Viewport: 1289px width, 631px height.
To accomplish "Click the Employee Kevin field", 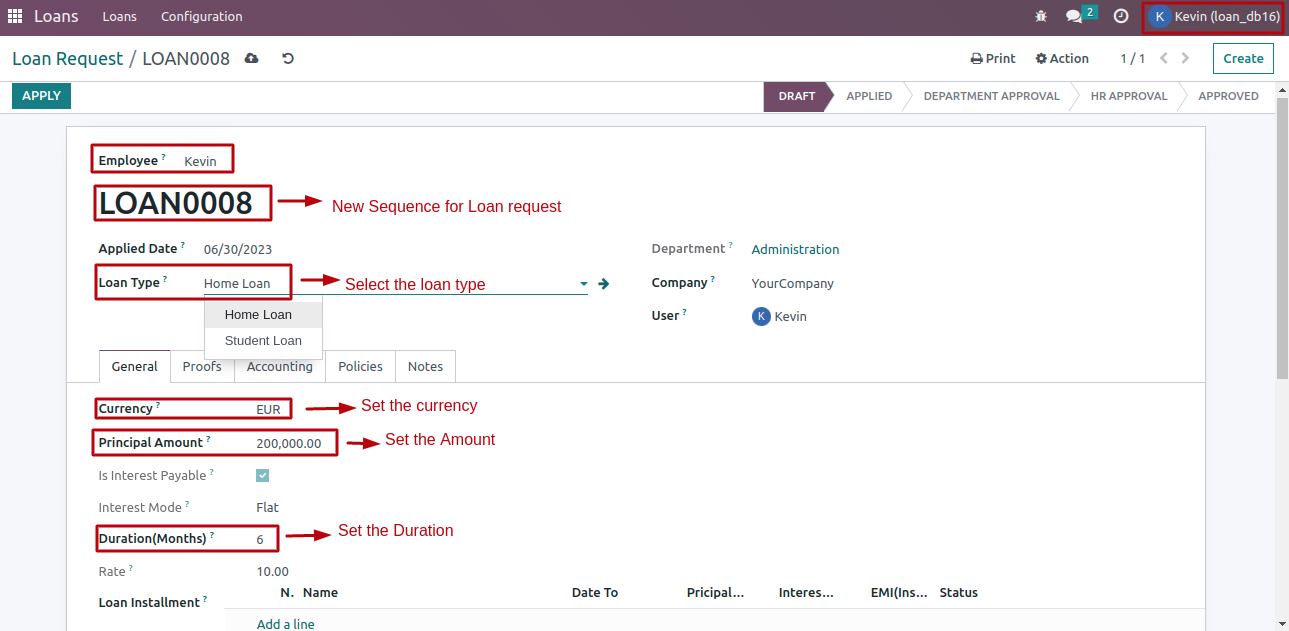I will 200,161.
